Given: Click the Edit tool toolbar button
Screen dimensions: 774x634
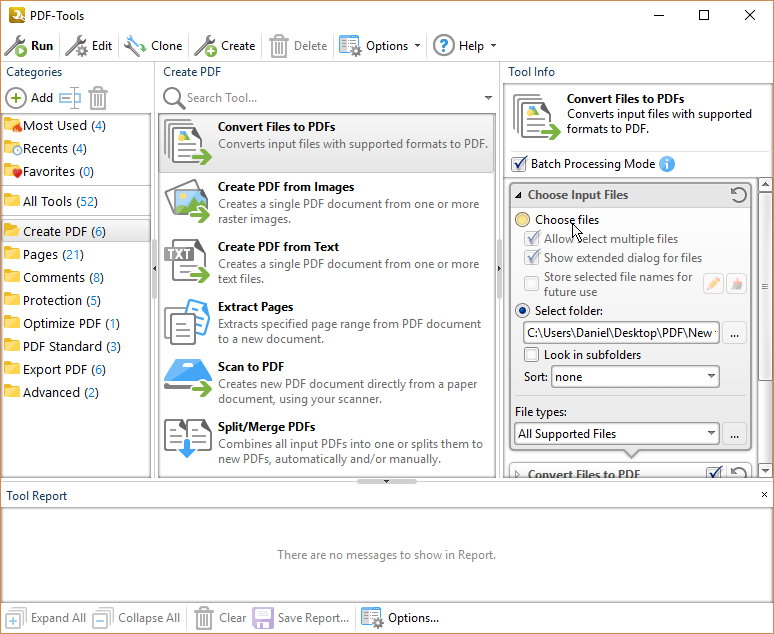Looking at the screenshot, I should coord(89,46).
